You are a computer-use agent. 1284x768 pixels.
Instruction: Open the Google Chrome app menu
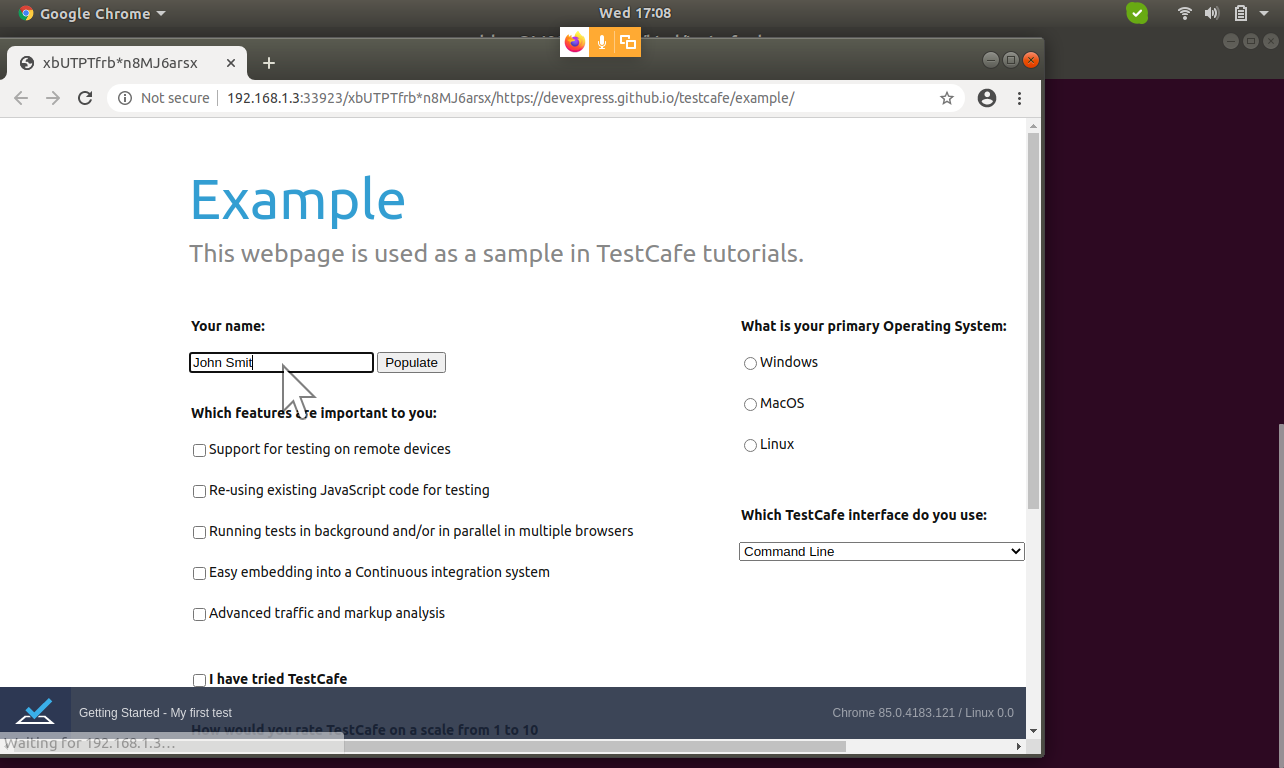pos(92,13)
